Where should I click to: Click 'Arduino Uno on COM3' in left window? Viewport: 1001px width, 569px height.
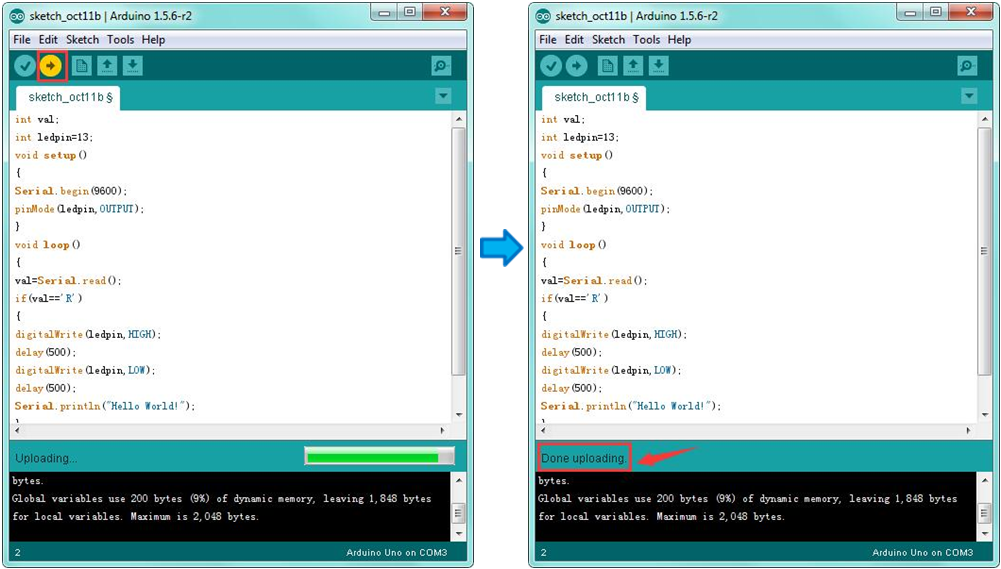[x=396, y=552]
